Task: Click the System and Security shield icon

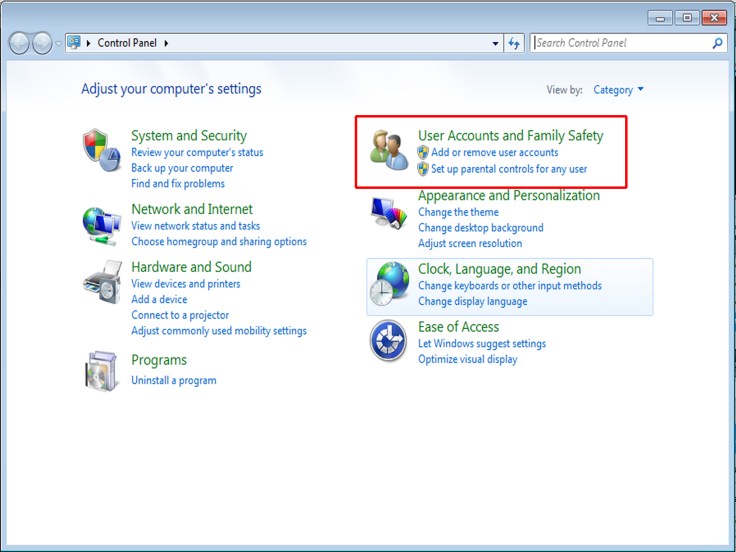Action: pyautogui.click(x=101, y=148)
